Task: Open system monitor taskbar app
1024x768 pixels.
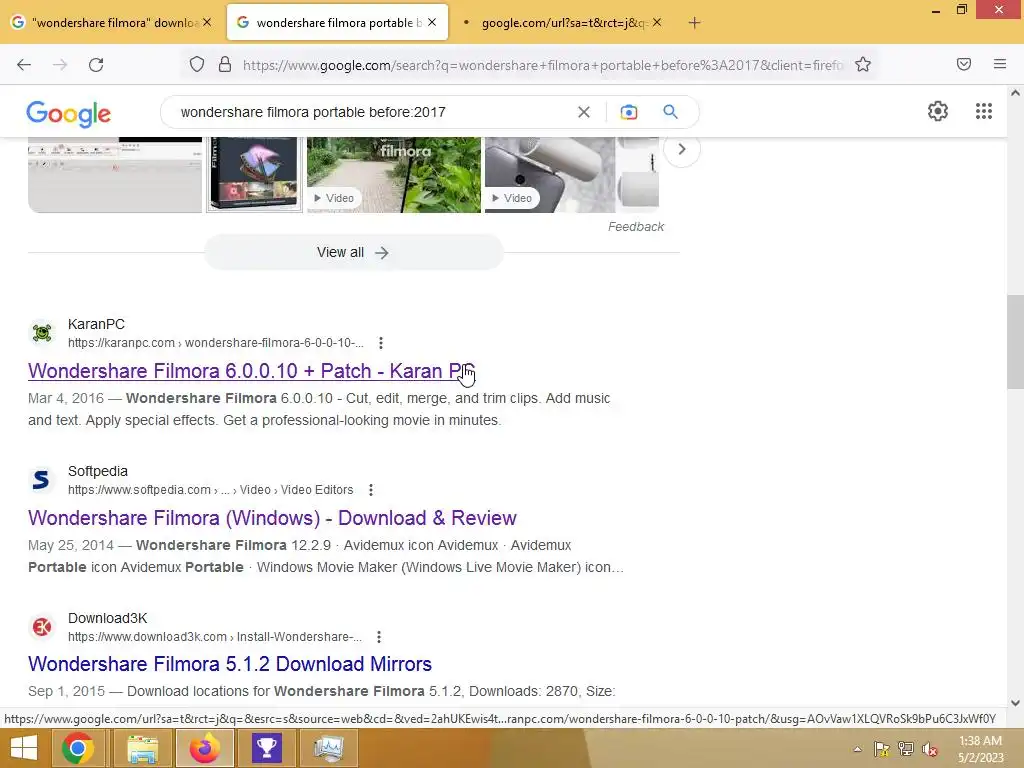Action: [328, 748]
